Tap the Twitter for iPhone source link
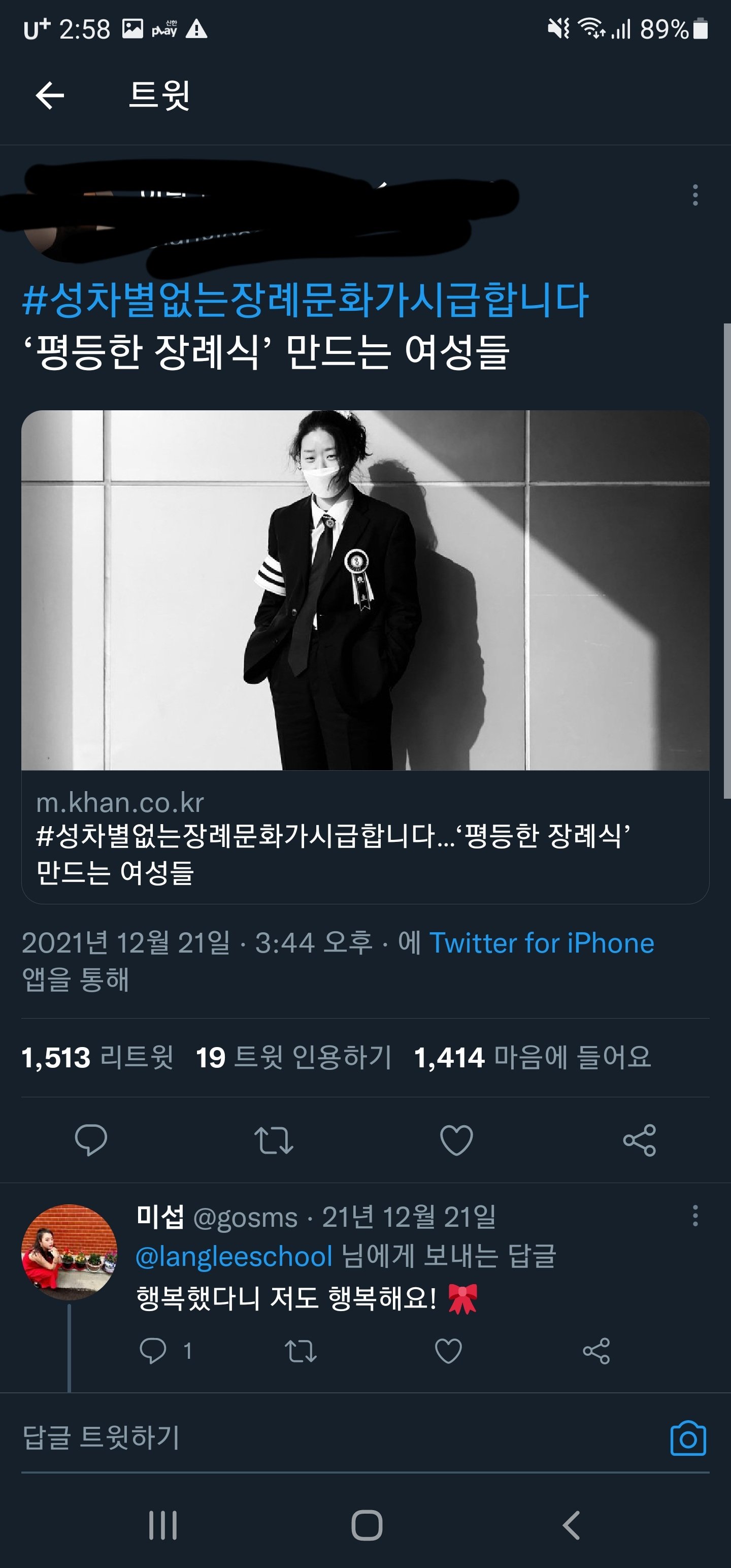This screenshot has width=731, height=1568. pyautogui.click(x=542, y=943)
